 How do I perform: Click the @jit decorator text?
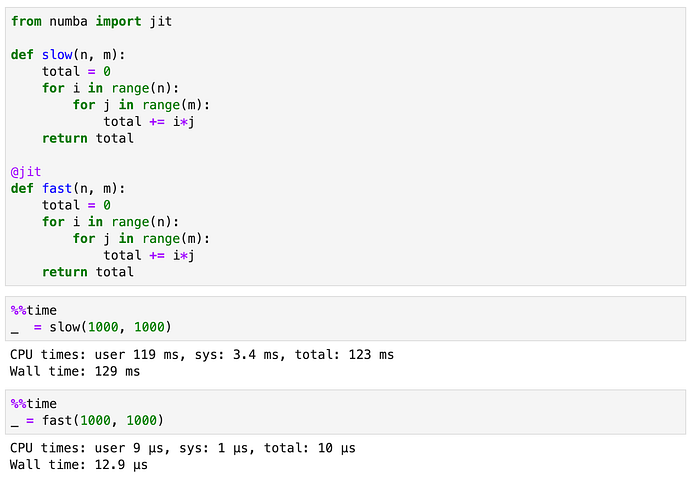coord(26,172)
